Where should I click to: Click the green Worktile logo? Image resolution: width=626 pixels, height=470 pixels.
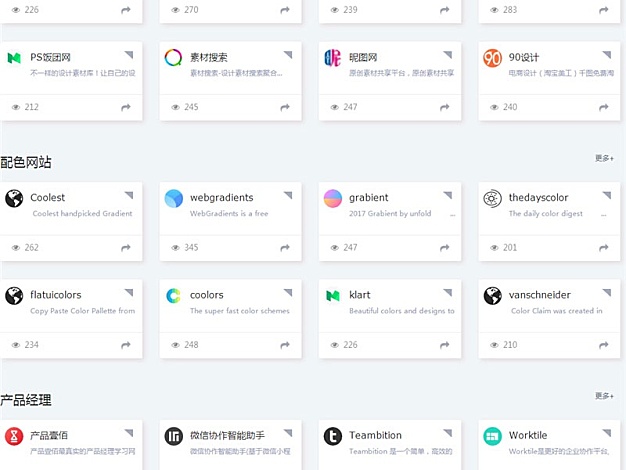[492, 436]
